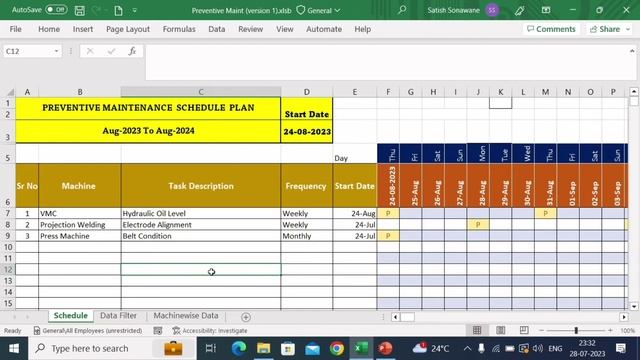This screenshot has width=640, height=360.
Task: Open the Insert ribbon tab
Action: click(x=83, y=29)
